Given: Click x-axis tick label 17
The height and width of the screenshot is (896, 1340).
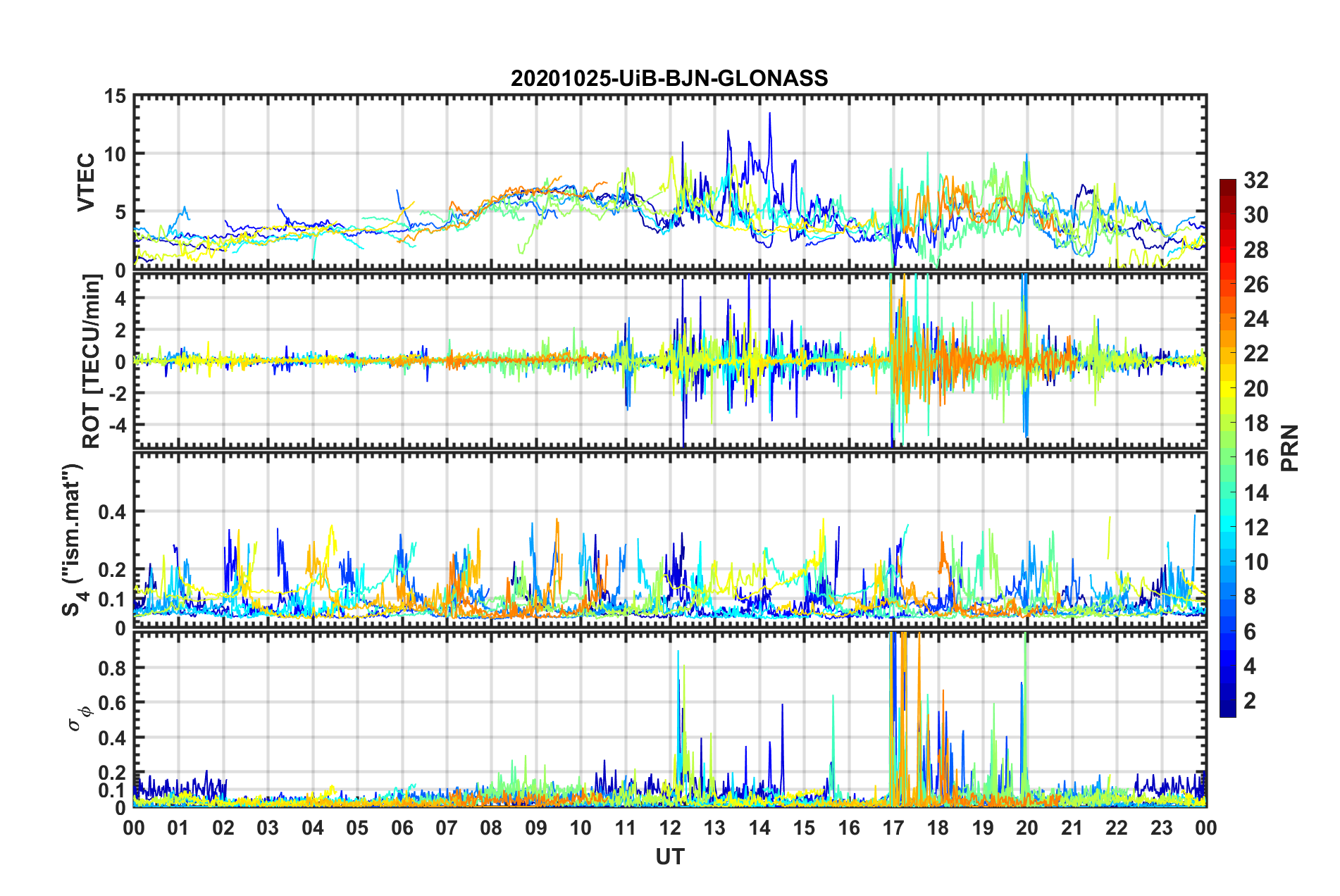Looking at the screenshot, I should tap(893, 828).
